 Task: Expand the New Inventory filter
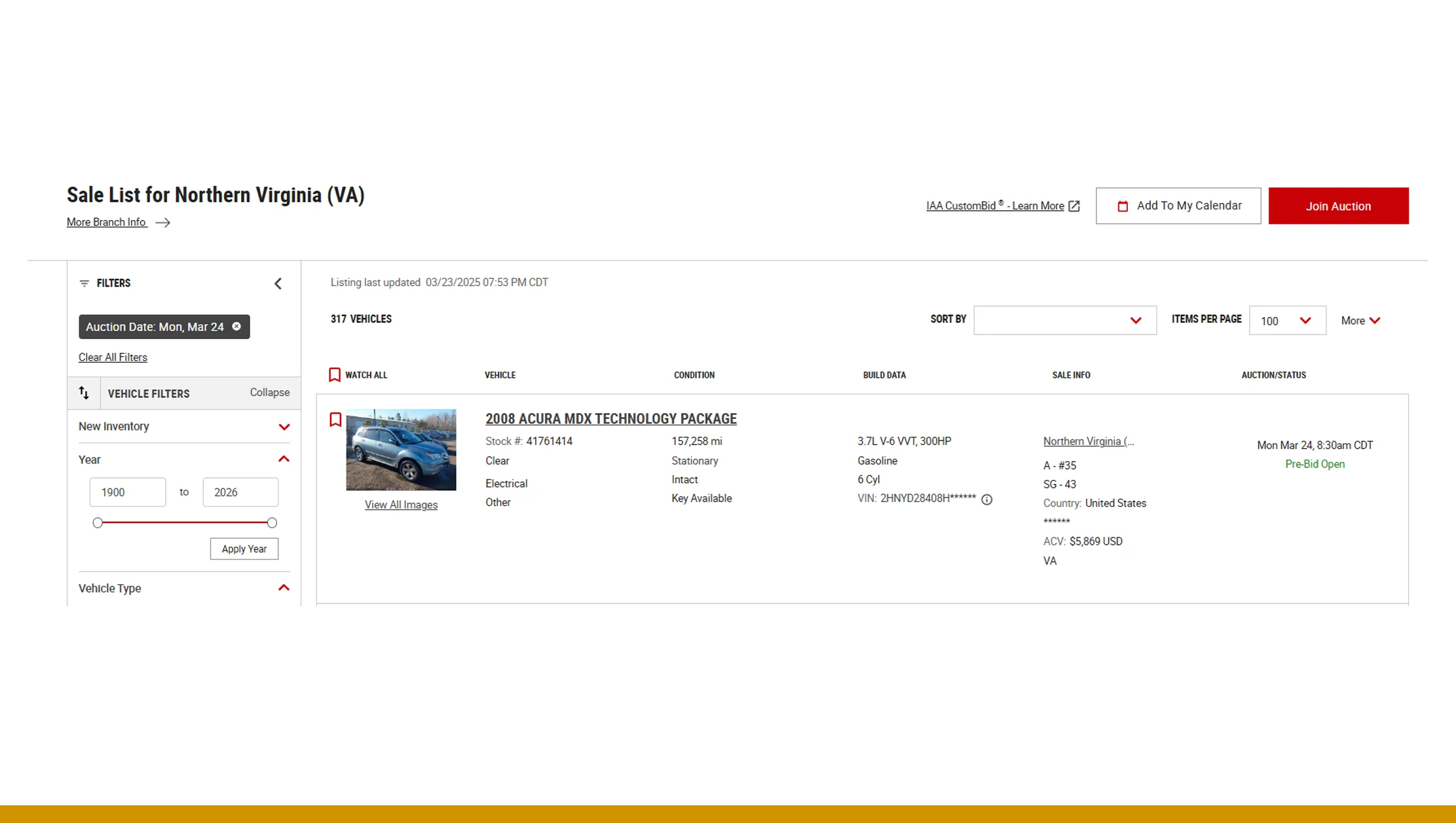pos(284,427)
